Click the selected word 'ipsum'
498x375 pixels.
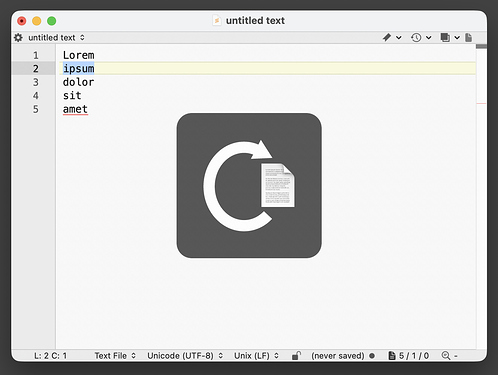[x=79, y=69]
